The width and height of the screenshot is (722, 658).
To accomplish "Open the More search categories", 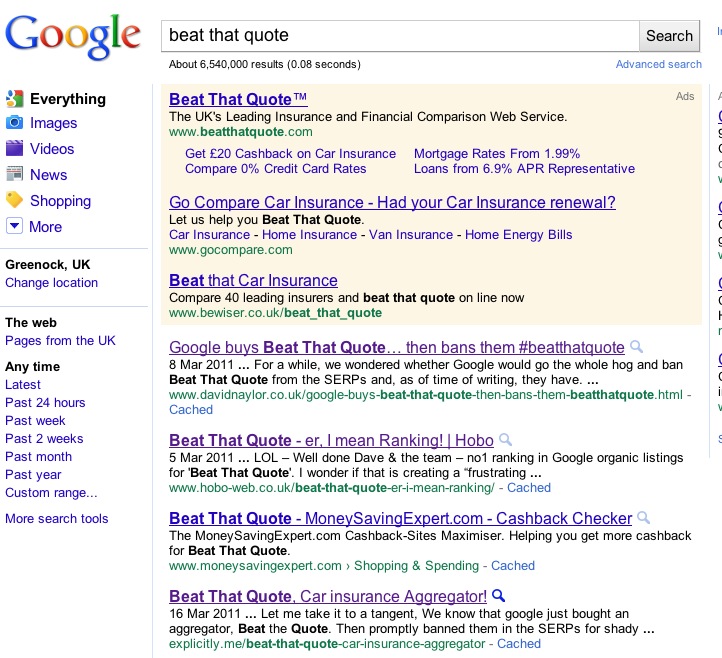I will point(45,227).
